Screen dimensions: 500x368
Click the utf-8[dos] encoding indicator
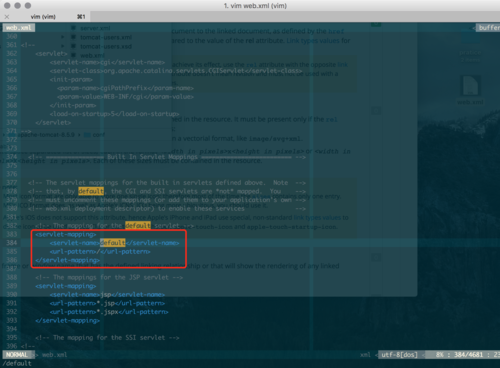coord(399,355)
